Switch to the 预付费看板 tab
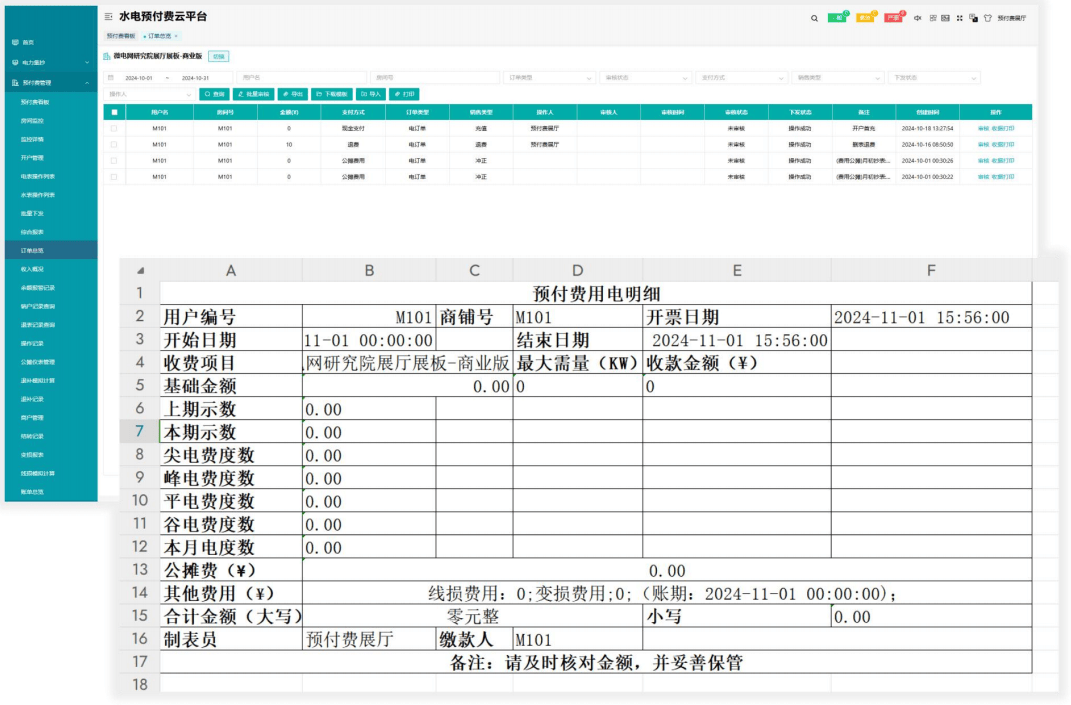This screenshot has height=705, width=1071. [x=121, y=36]
